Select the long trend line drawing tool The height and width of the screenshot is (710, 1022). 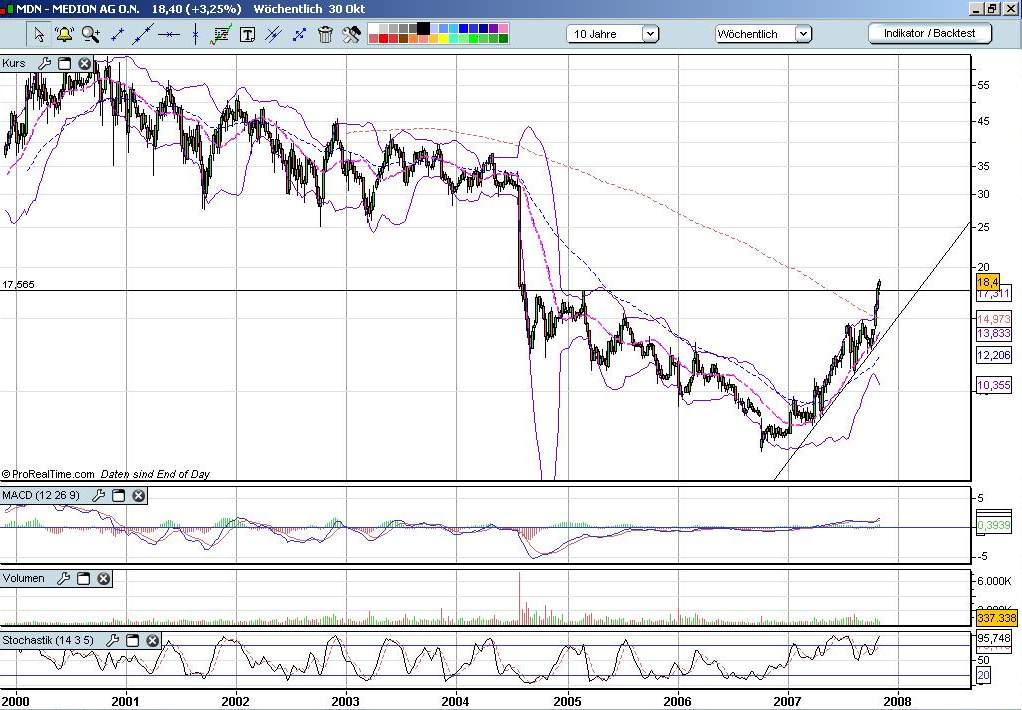[x=143, y=34]
